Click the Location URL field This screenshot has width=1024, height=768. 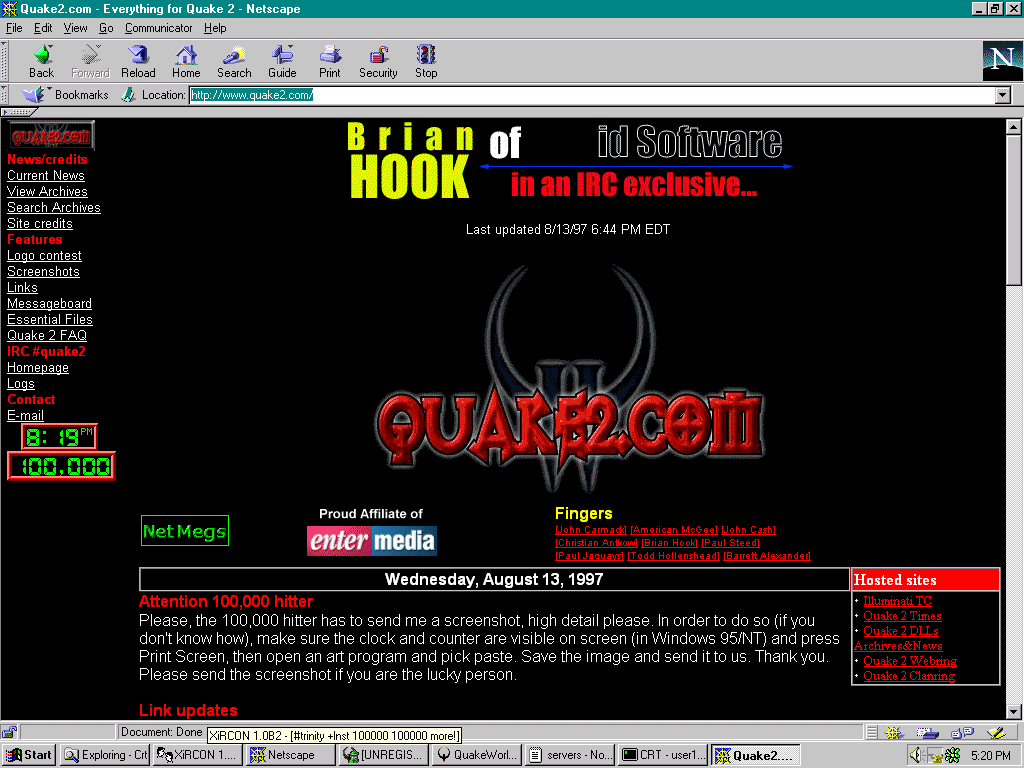[592, 95]
